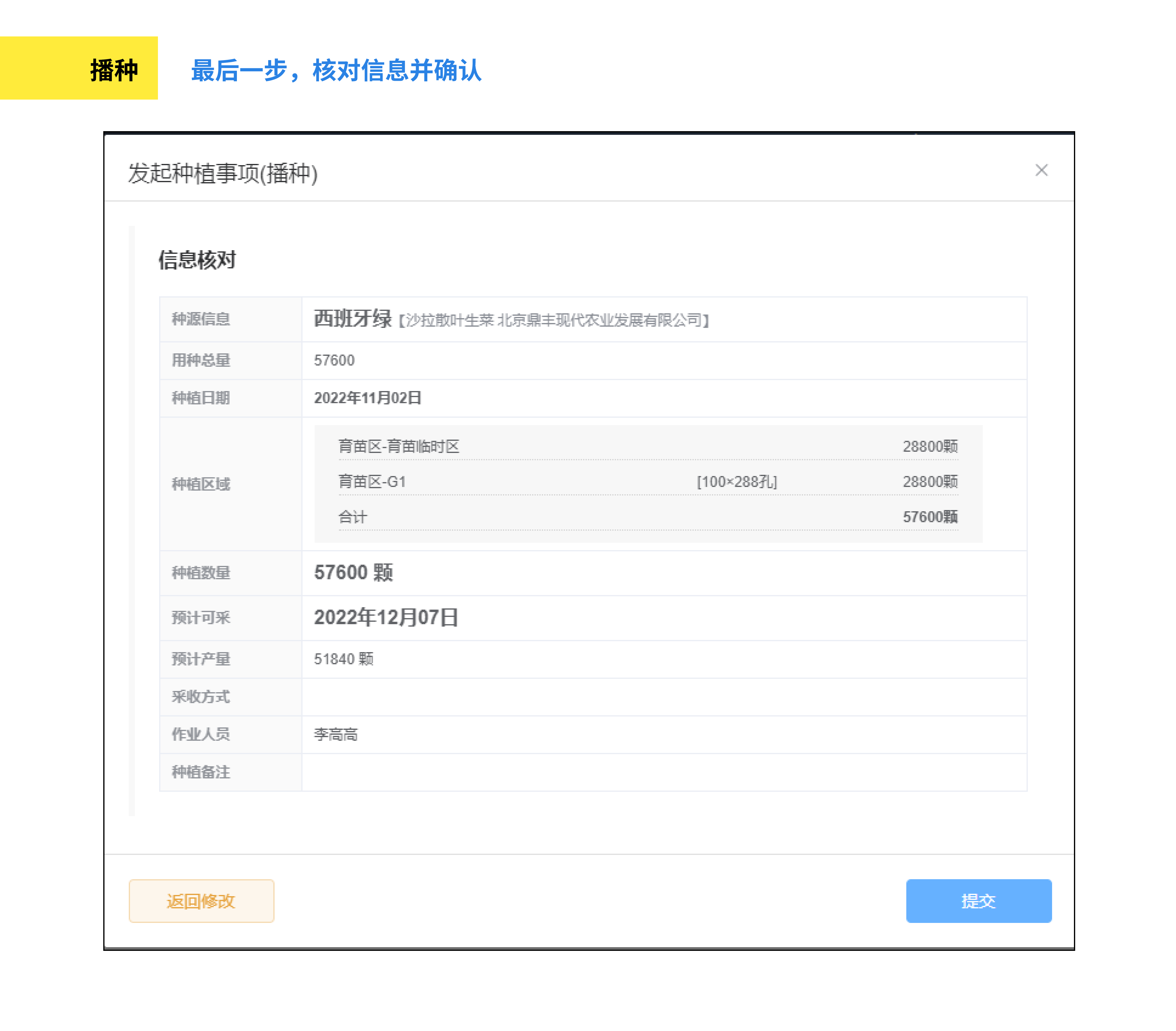This screenshot has height=1031, width=1176.
Task: Select the seed name 西班牙绿
Action: point(353,318)
